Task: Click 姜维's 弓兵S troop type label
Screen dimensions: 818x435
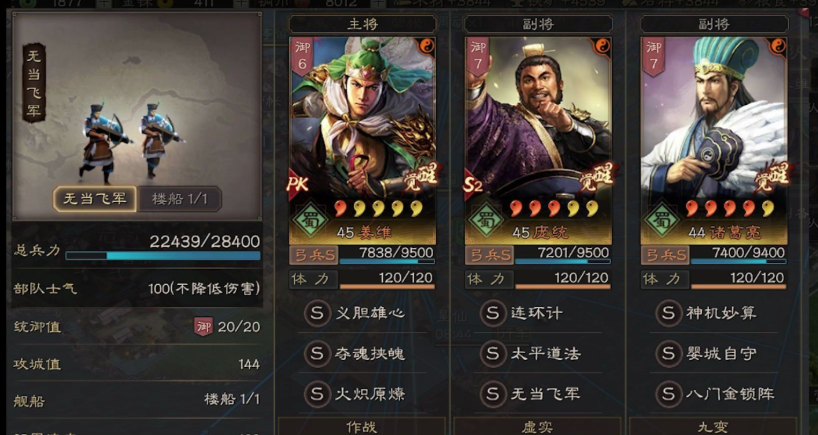Action: [314, 255]
